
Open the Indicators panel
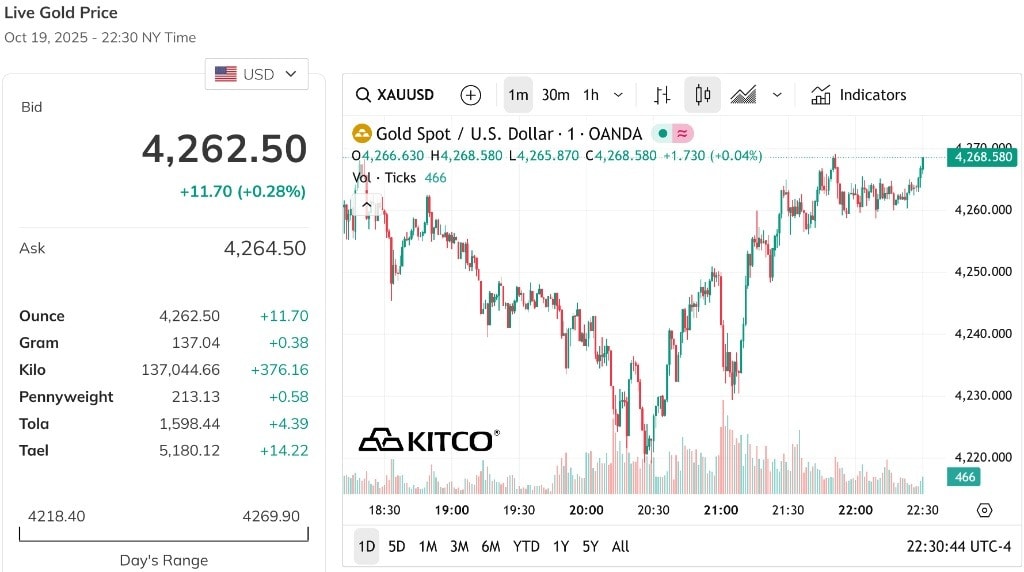(858, 95)
